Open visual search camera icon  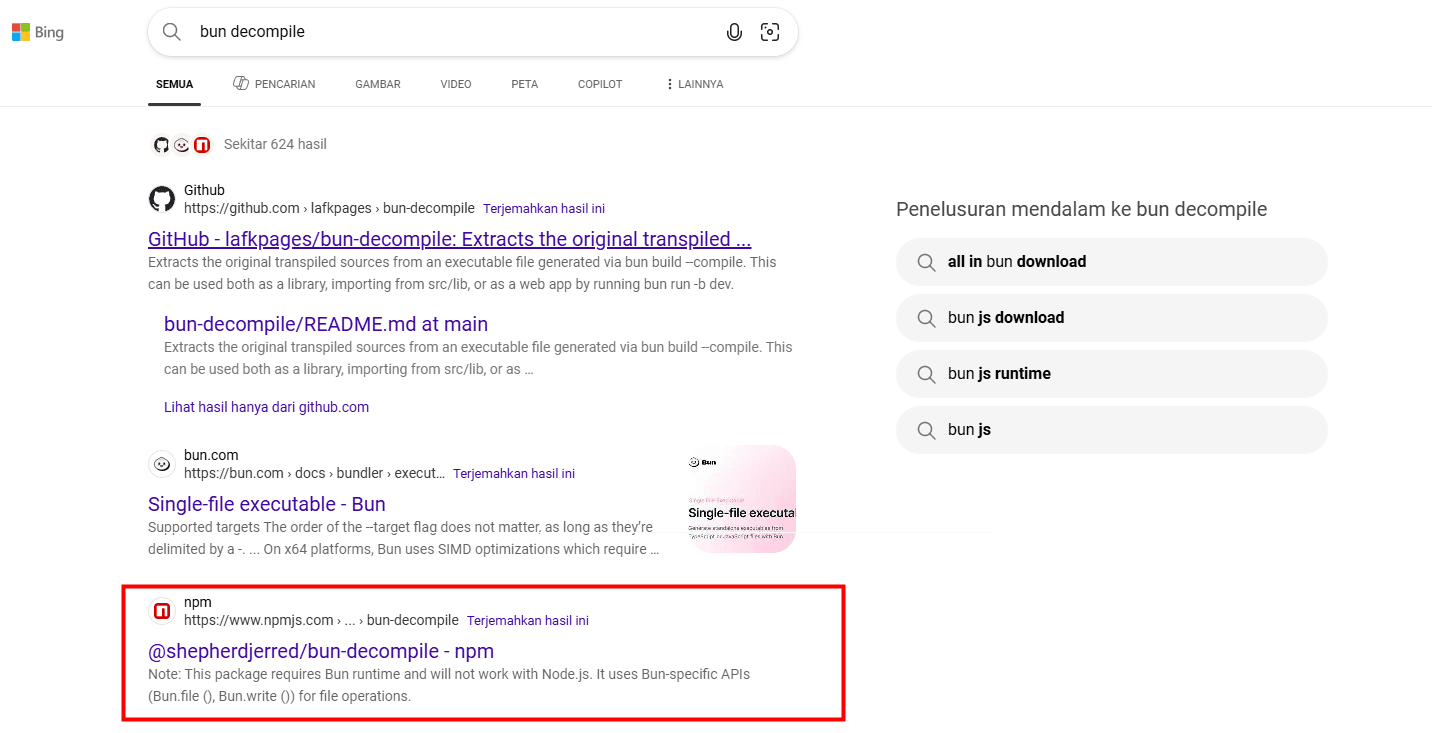(x=770, y=32)
